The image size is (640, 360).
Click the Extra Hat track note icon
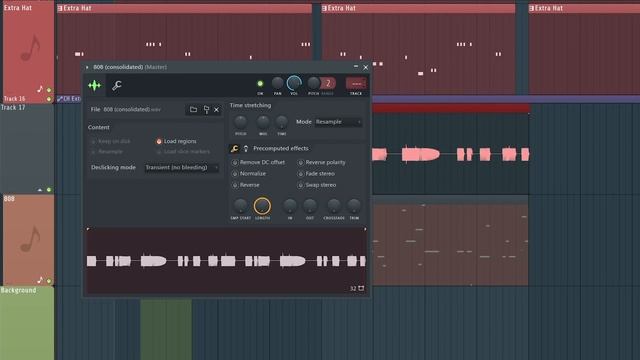(40, 89)
